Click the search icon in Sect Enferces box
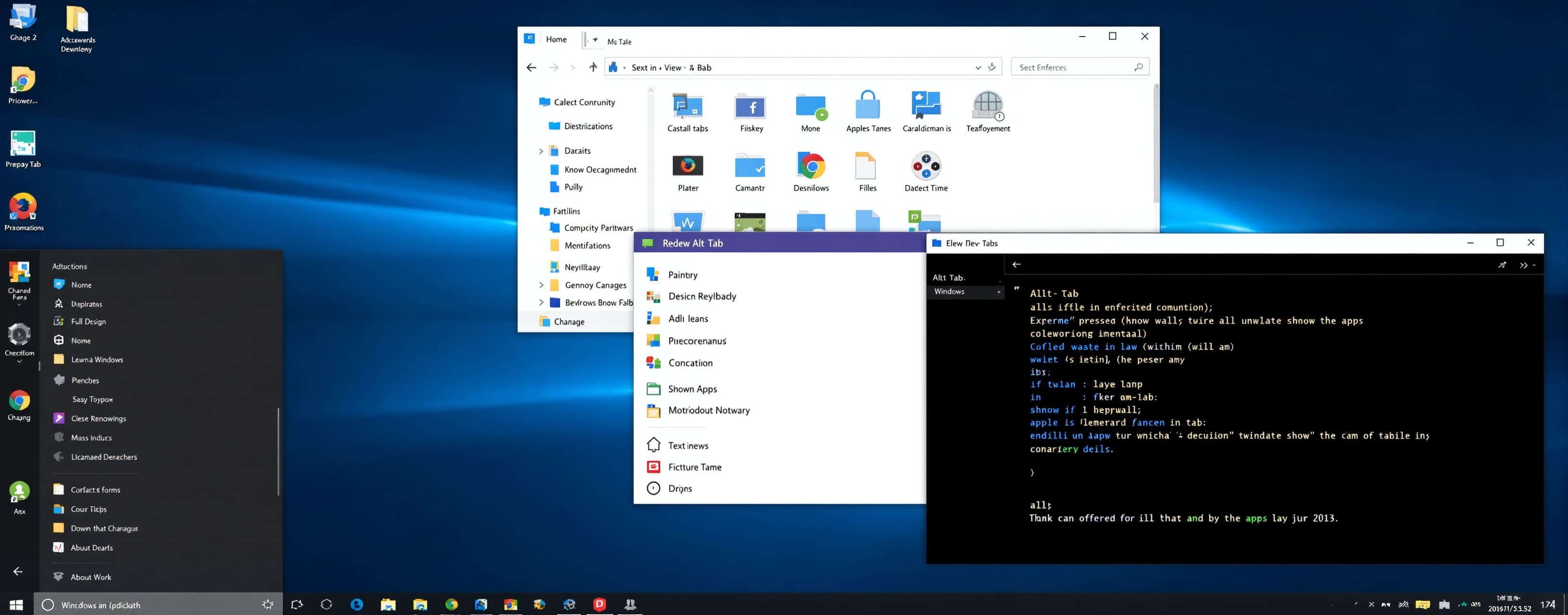 tap(1138, 67)
